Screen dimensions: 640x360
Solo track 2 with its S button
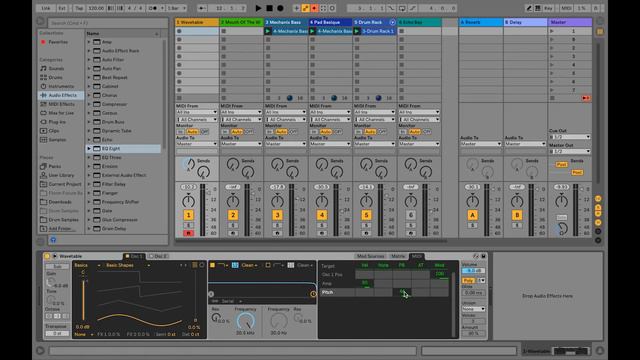(233, 225)
